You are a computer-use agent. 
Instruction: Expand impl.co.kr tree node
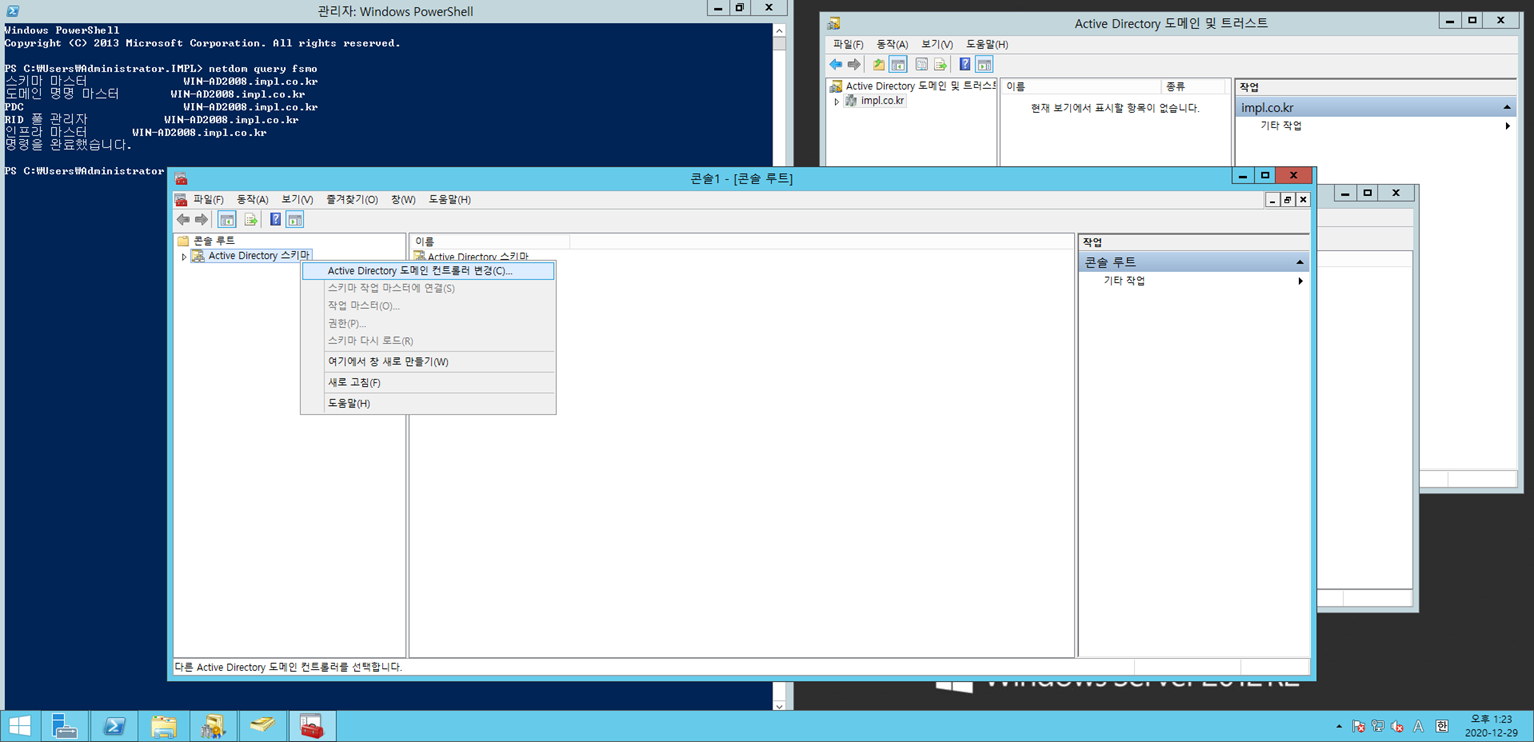pyautogui.click(x=837, y=102)
